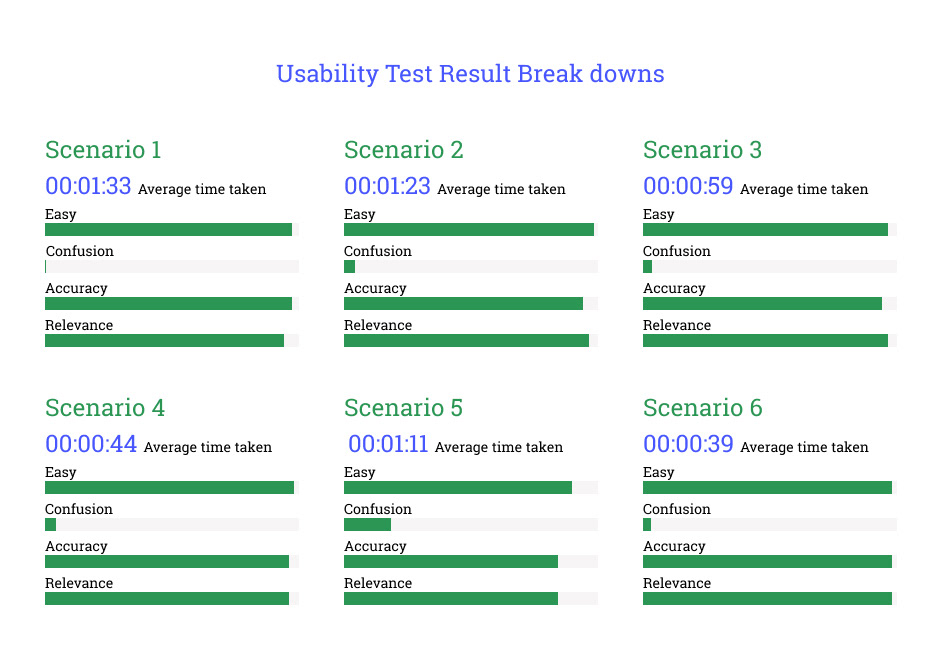This screenshot has height=661, width=942.
Task: Click the Scenario 5 Confusion bar
Action: tap(471, 524)
